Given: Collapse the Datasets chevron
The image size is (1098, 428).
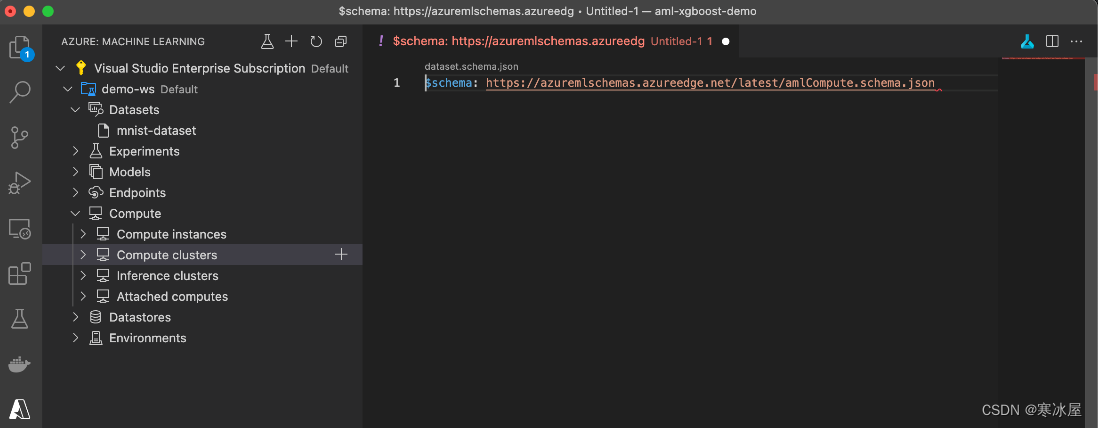Looking at the screenshot, I should 76,109.
